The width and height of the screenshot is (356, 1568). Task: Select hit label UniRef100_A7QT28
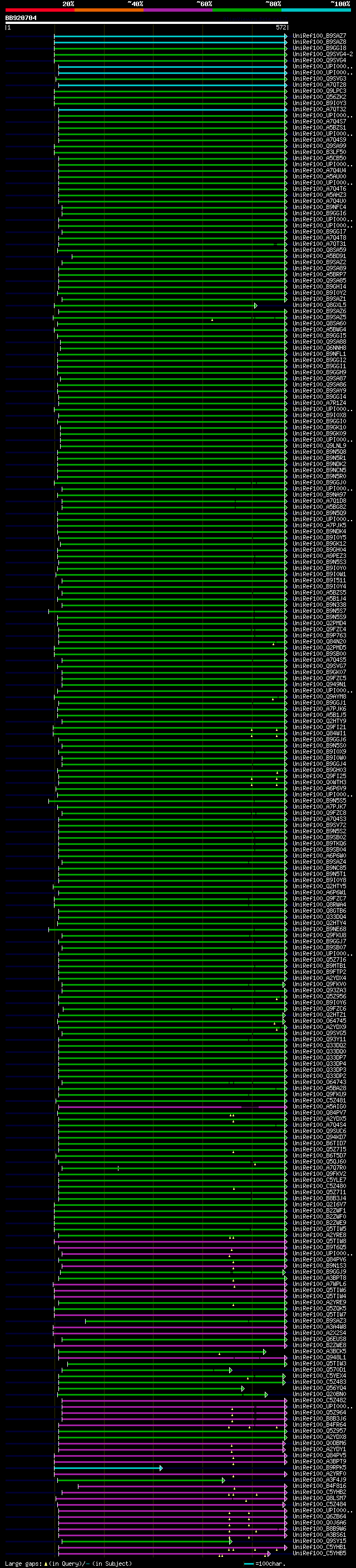[x=319, y=85]
